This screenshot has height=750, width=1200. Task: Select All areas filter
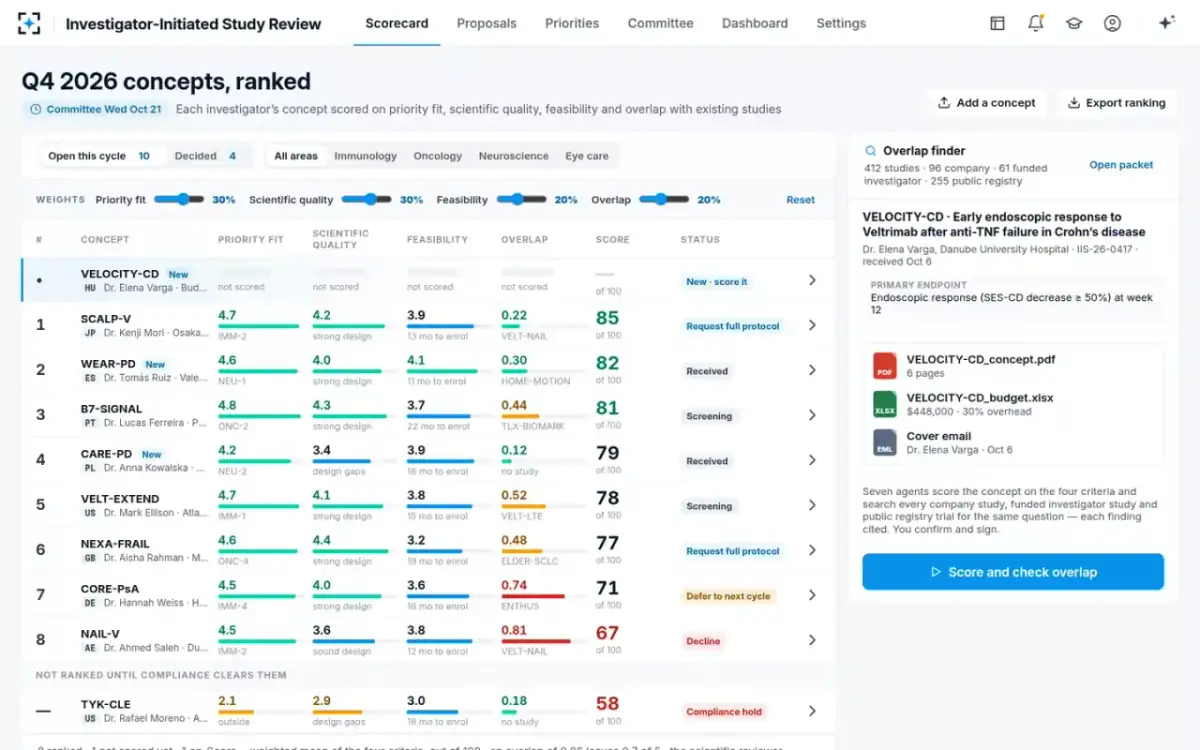(x=296, y=156)
